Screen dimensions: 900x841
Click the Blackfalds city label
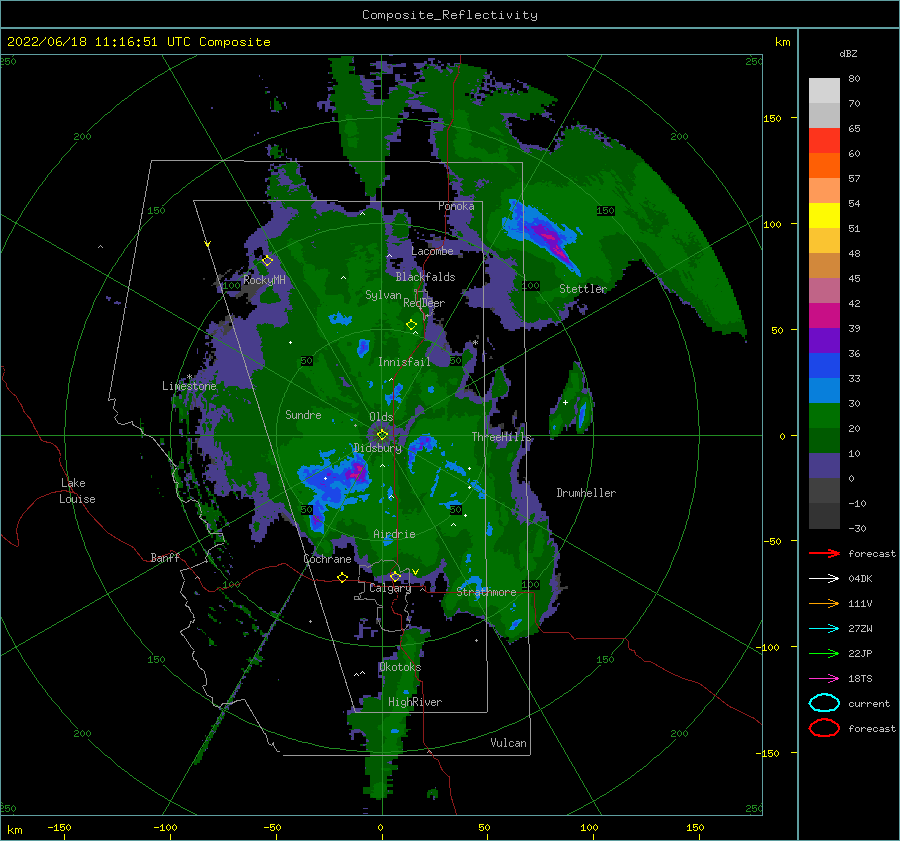(425, 277)
